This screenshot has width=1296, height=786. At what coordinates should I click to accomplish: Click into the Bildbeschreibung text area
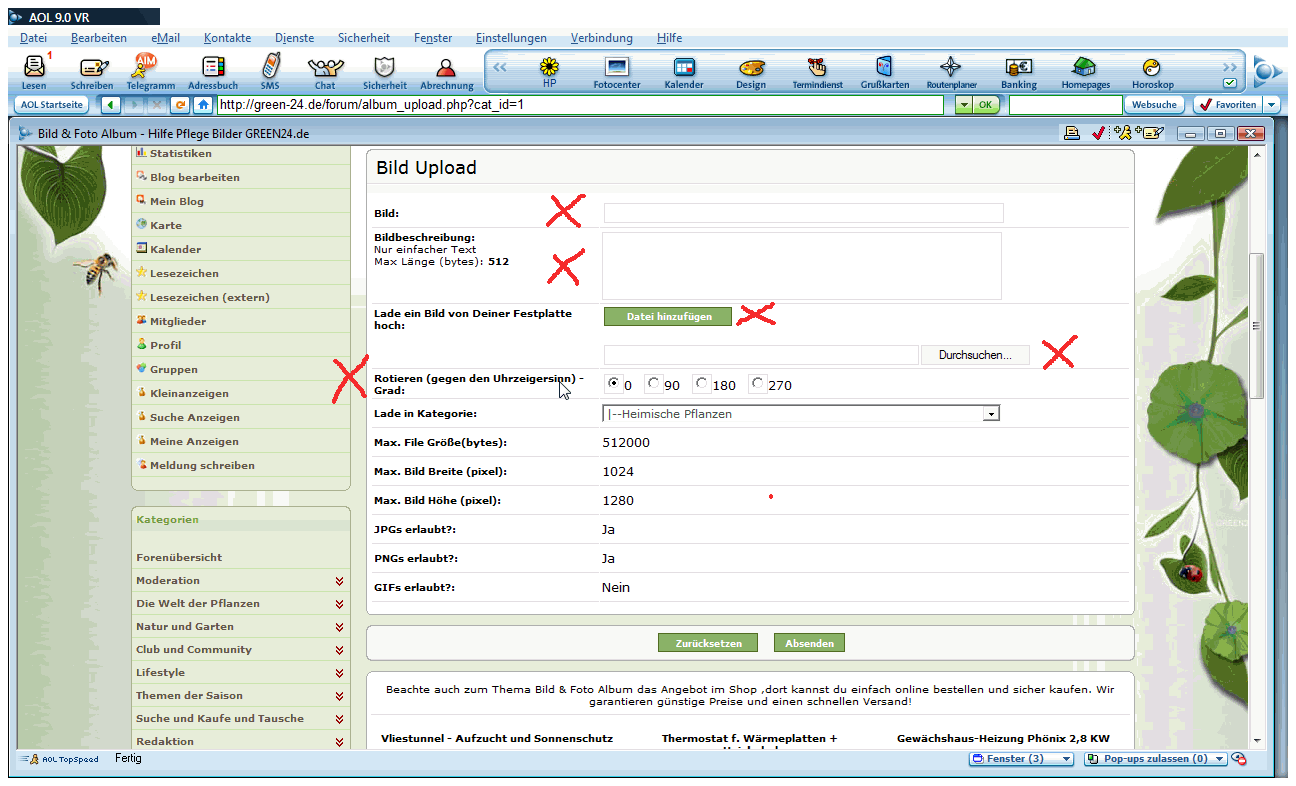[801, 266]
